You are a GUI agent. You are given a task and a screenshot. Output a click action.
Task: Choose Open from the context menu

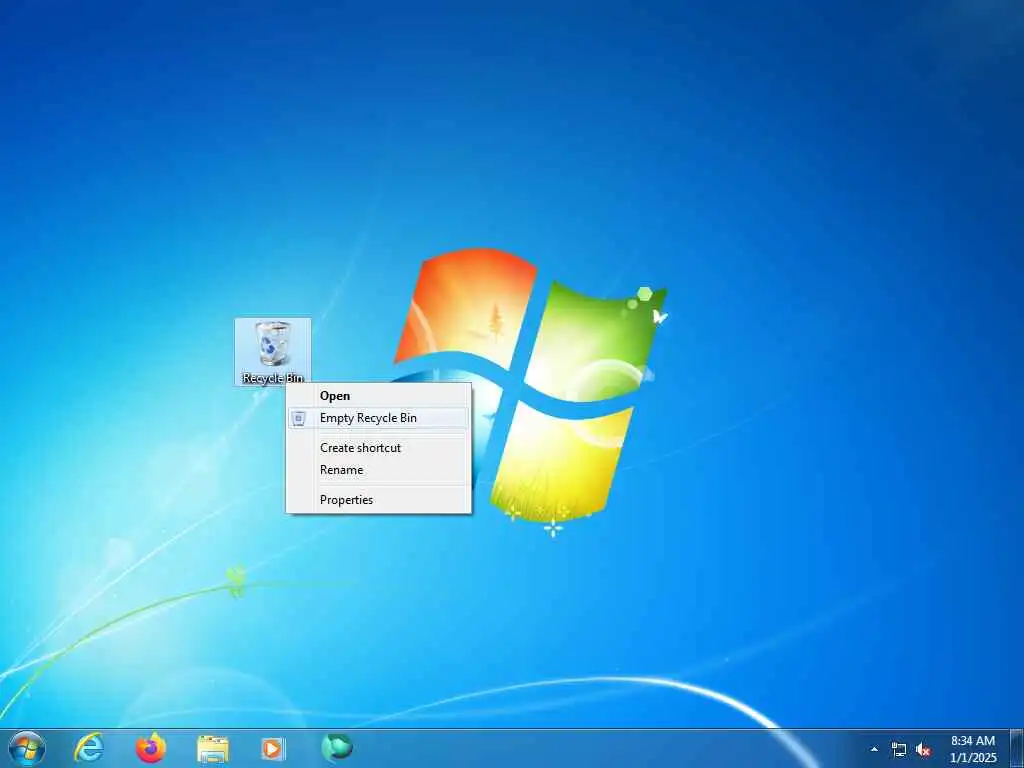[x=378, y=396]
